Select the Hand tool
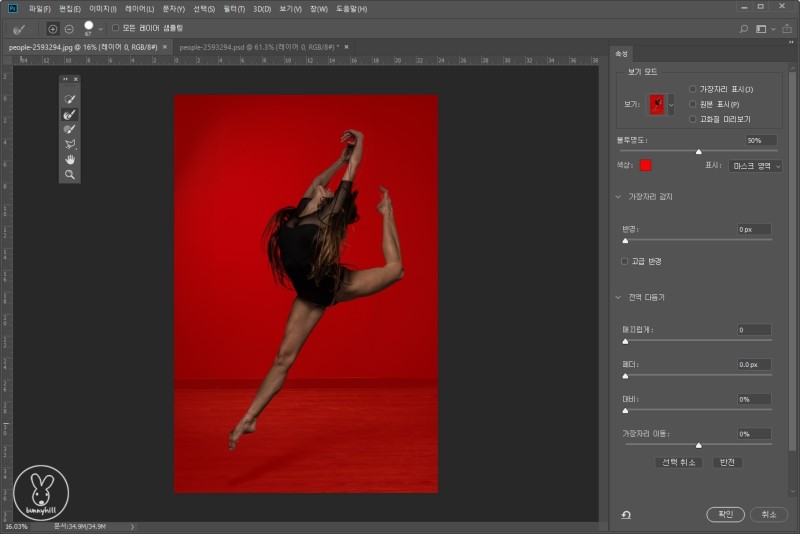800x534 pixels. [x=70, y=159]
